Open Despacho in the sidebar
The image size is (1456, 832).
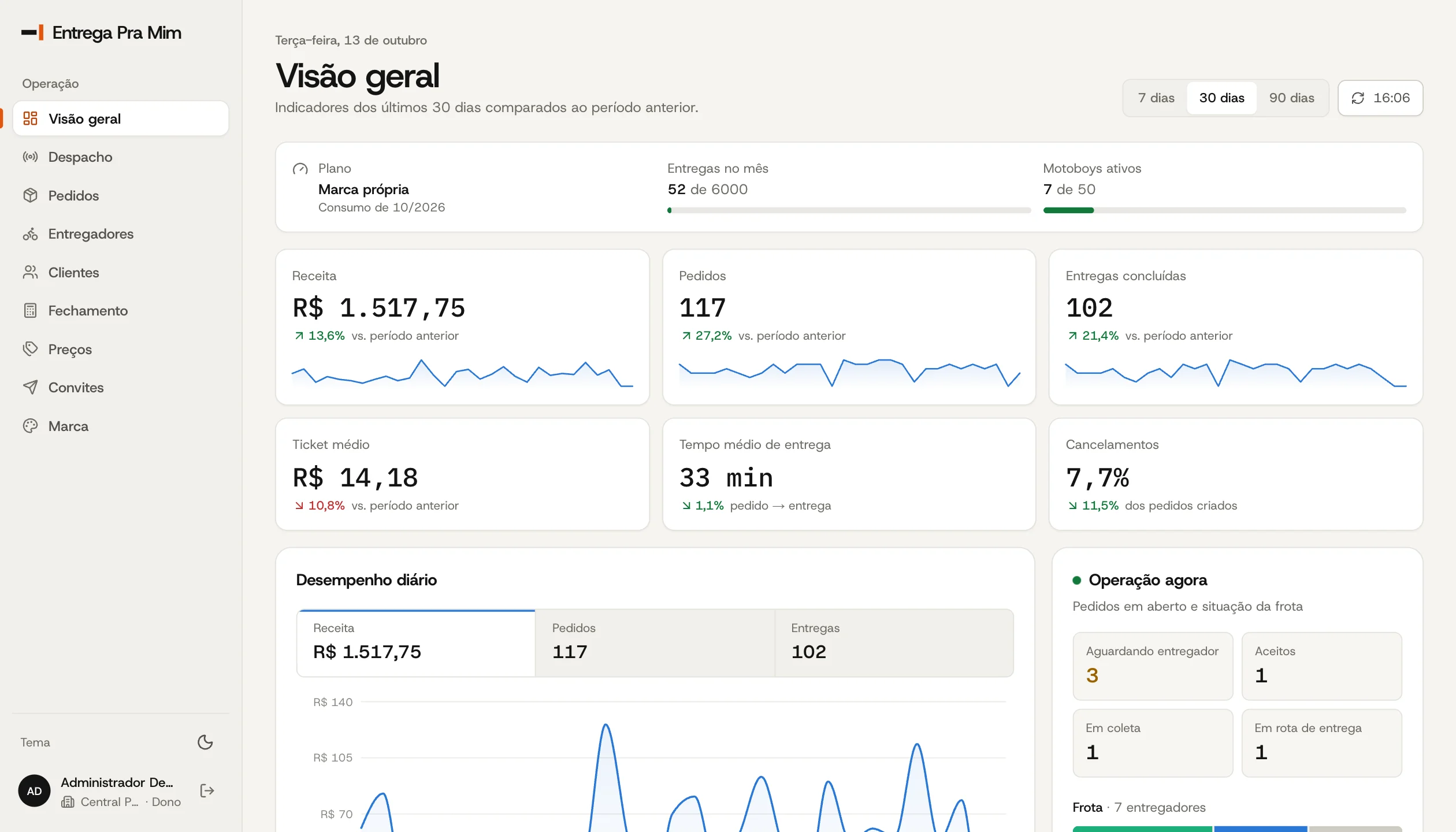(x=121, y=157)
